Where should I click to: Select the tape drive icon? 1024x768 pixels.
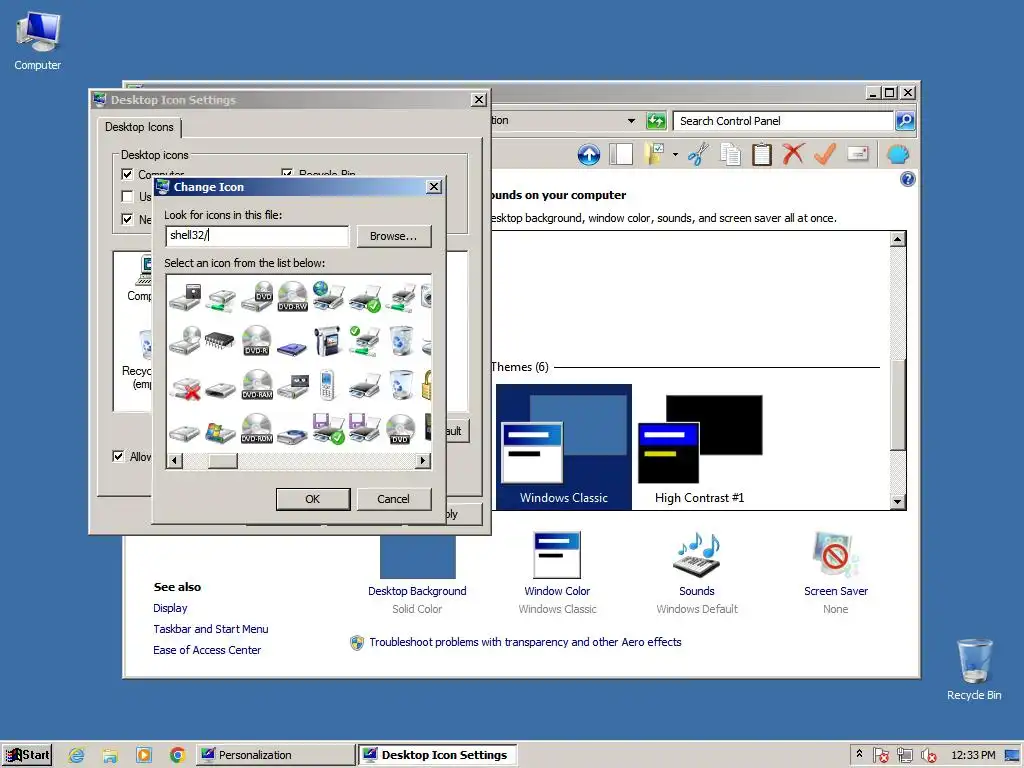pos(292,387)
